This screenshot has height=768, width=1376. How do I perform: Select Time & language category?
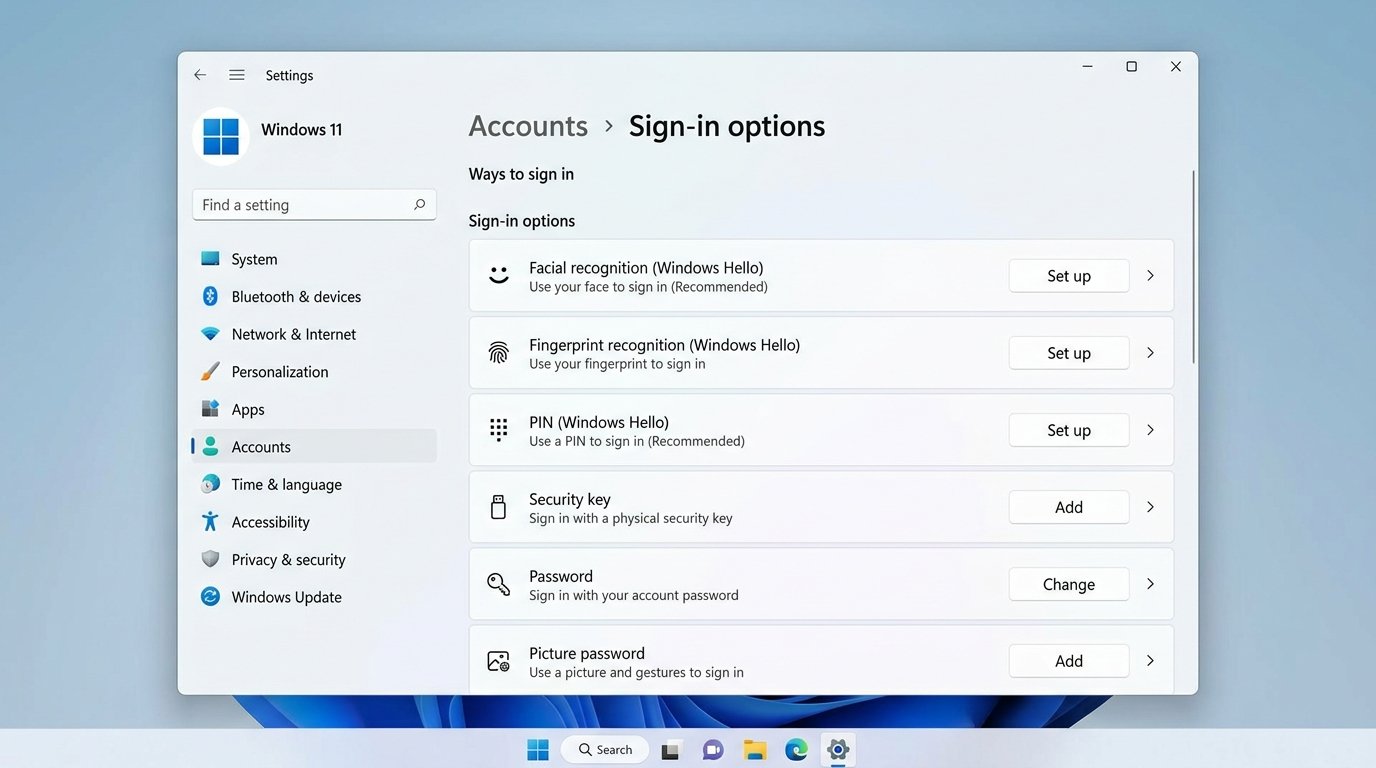(x=314, y=484)
